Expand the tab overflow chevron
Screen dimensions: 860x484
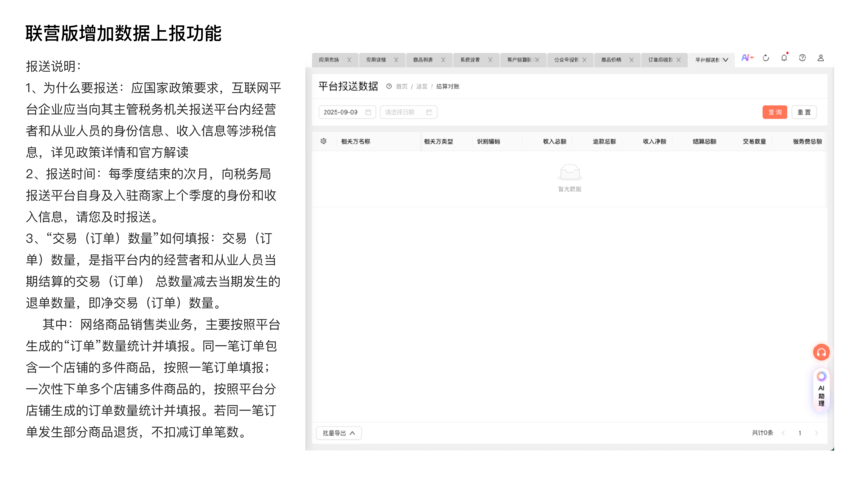coord(725,60)
